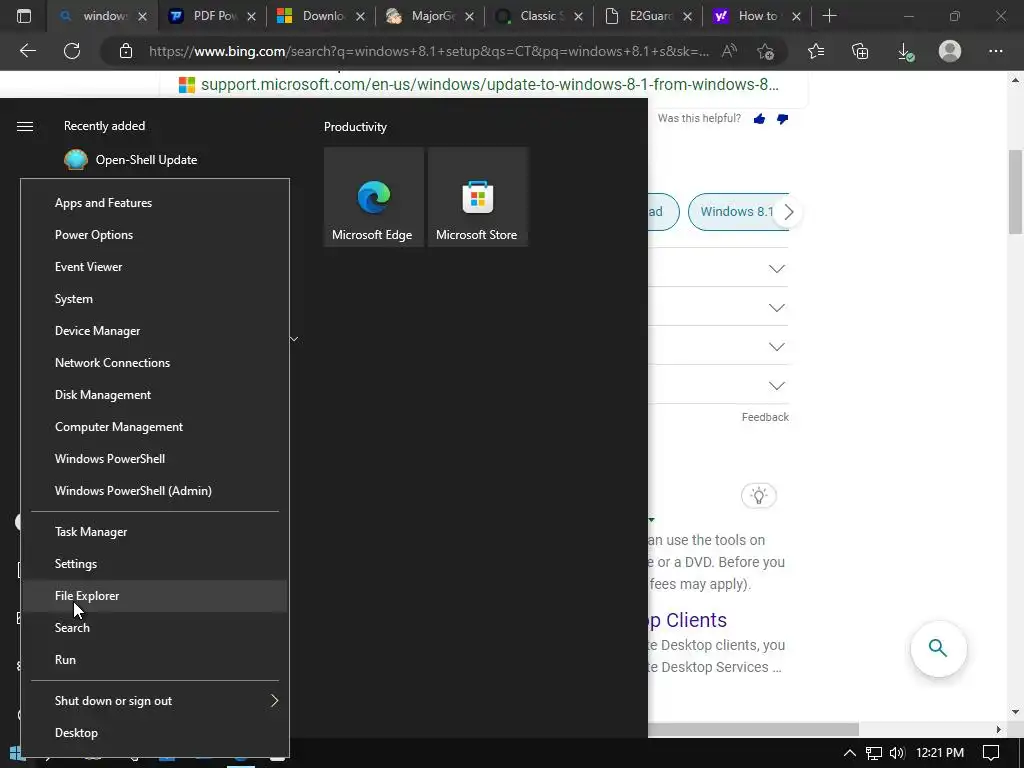This screenshot has height=768, width=1024.
Task: Click the address bar URL
Action: (428, 52)
